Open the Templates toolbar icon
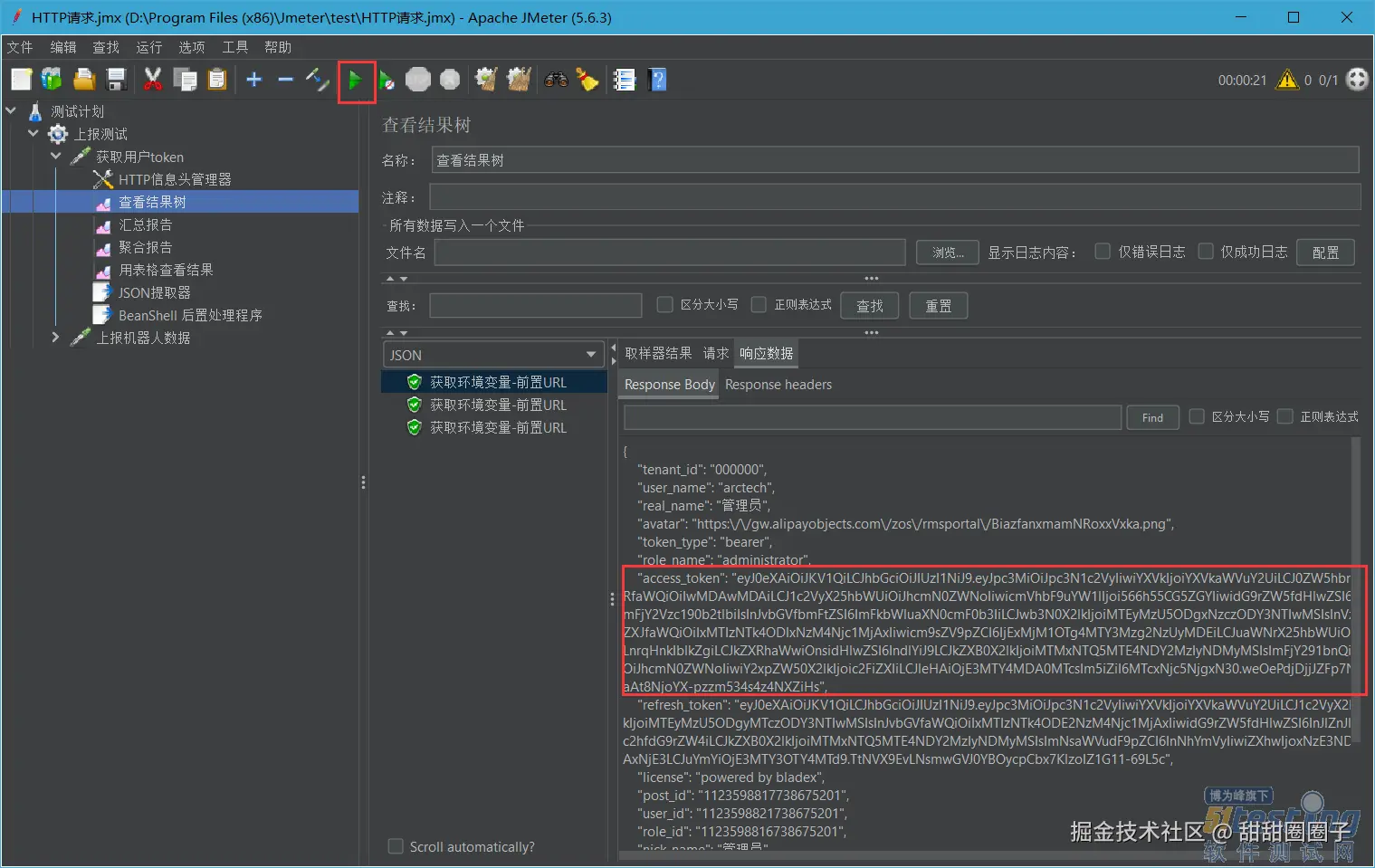1375x868 pixels. [52, 80]
